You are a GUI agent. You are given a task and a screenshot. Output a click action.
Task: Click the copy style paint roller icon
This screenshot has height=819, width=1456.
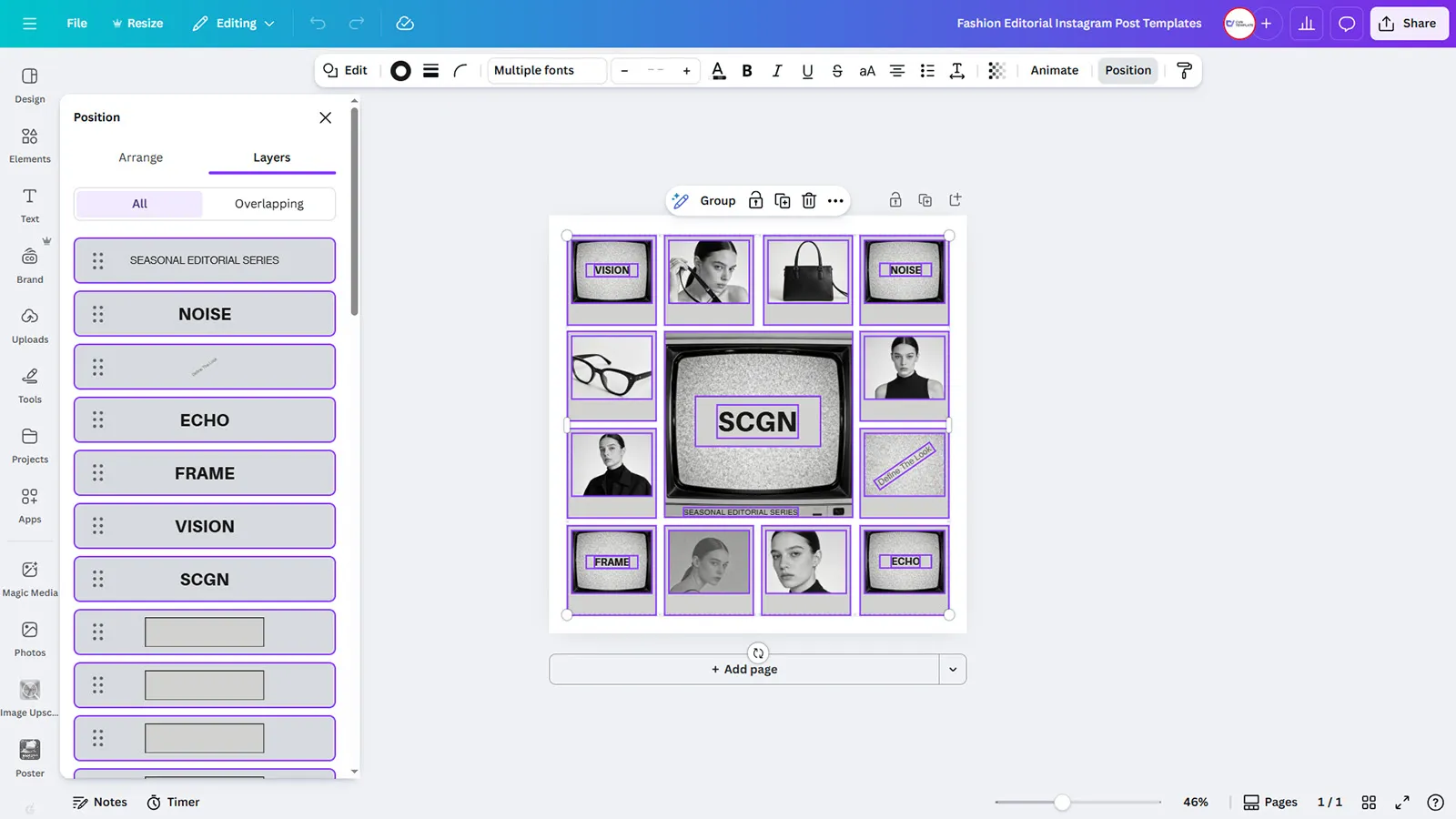(1184, 71)
